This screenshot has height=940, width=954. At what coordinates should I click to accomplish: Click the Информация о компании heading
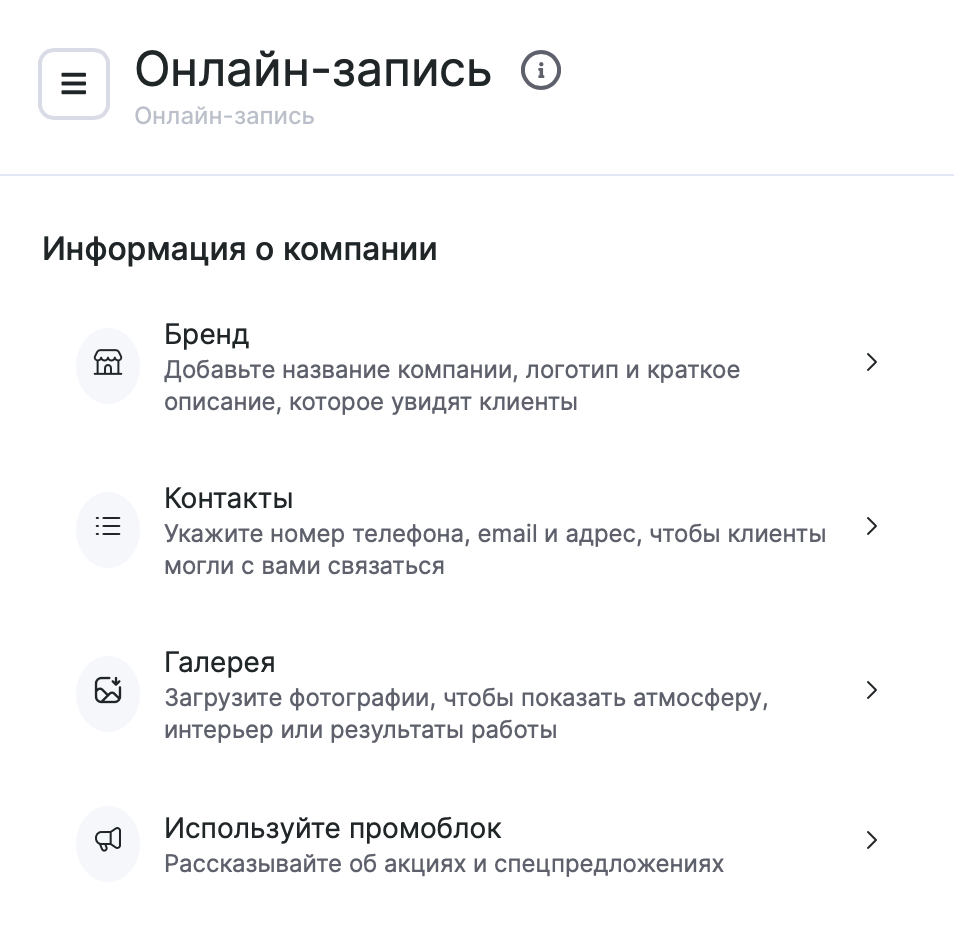click(240, 248)
